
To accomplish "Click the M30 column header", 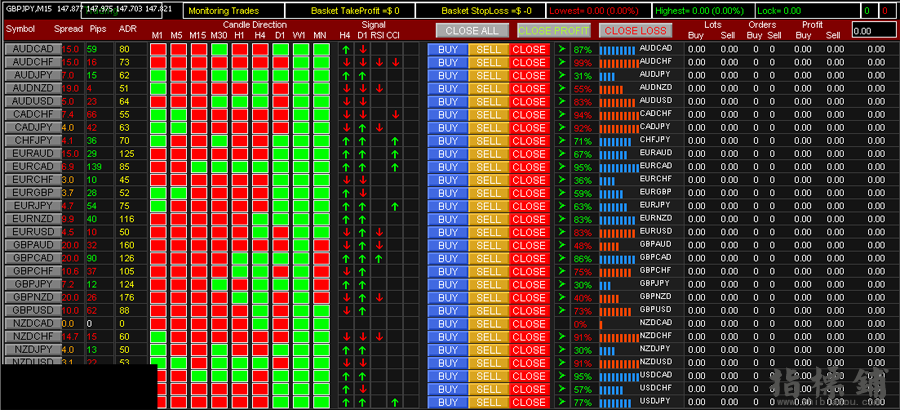I will [219, 36].
